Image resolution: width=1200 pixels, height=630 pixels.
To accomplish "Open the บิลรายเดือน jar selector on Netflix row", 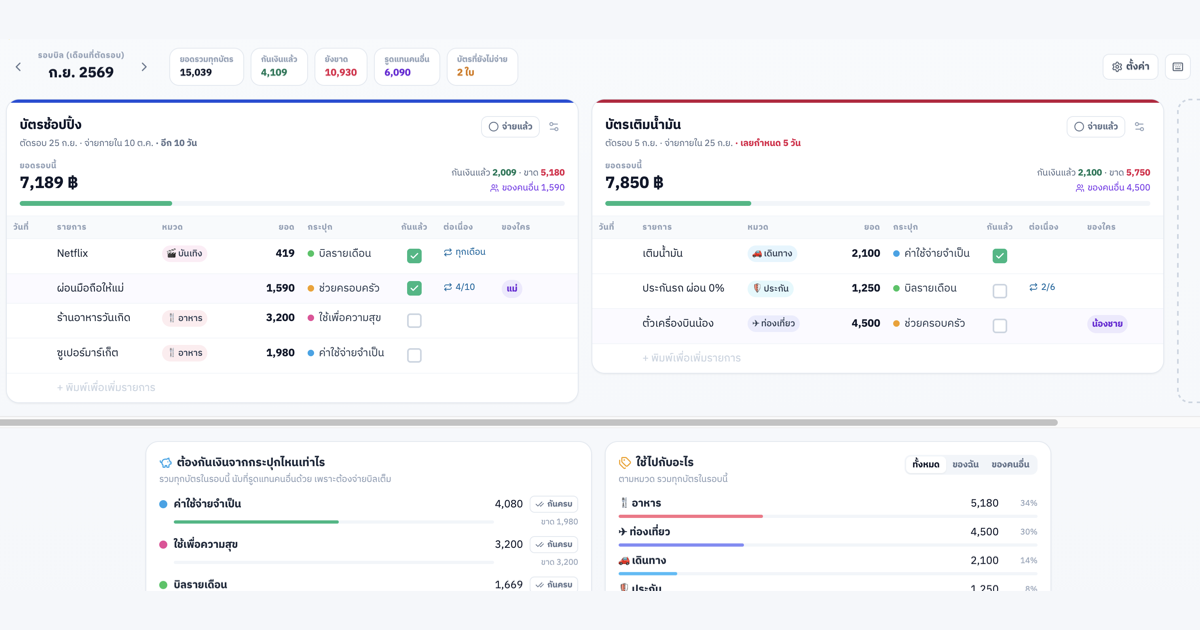I will (x=340, y=254).
